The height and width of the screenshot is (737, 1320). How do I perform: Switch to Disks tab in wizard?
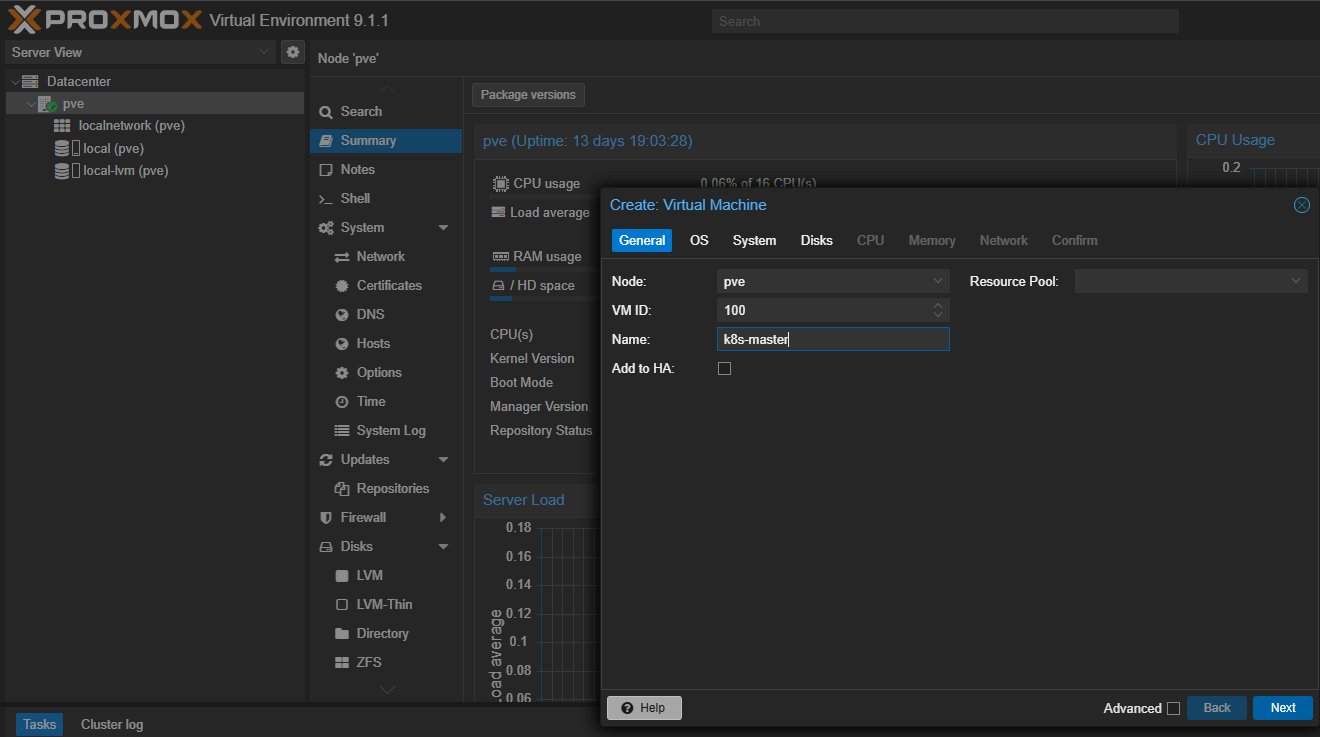point(817,240)
